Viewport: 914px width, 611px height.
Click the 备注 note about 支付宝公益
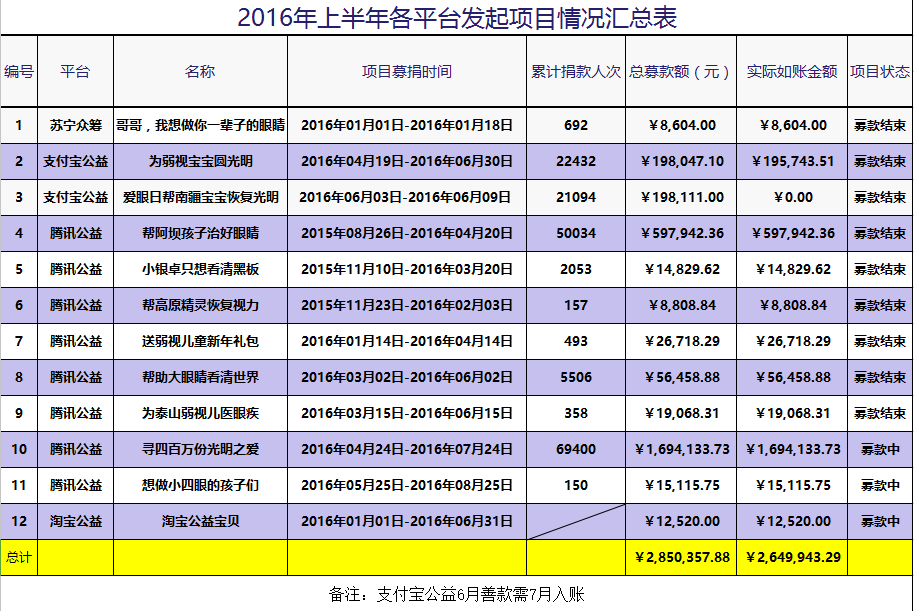point(457,594)
